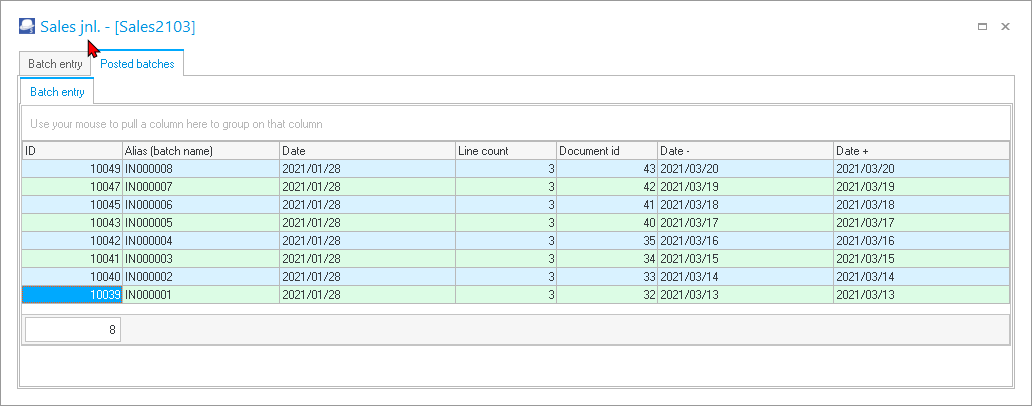Screen dimensions: 1032x406
Task: Select batch row IN000008
Action: (200, 169)
